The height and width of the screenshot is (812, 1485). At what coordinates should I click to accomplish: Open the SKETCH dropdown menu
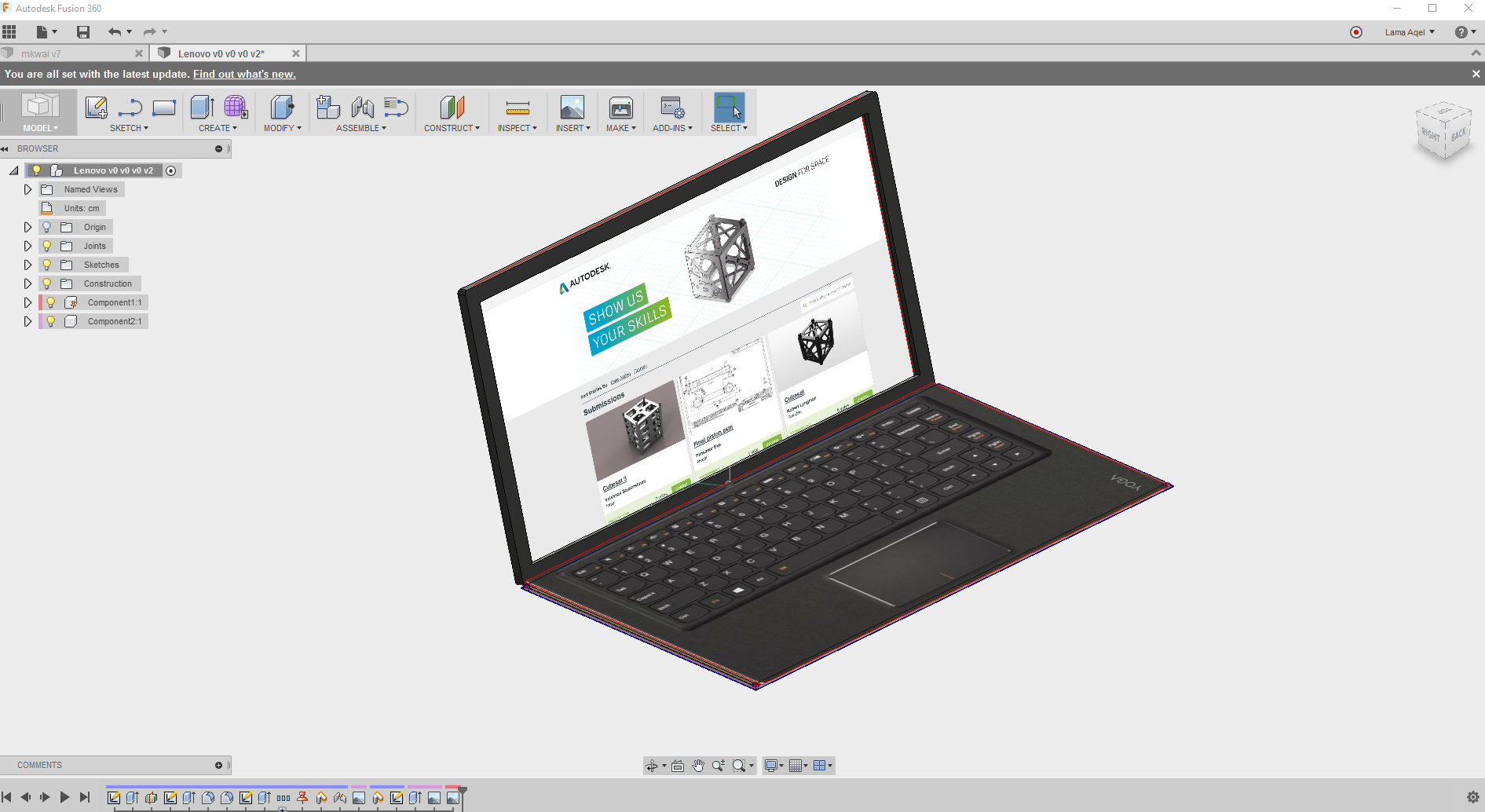coord(129,128)
